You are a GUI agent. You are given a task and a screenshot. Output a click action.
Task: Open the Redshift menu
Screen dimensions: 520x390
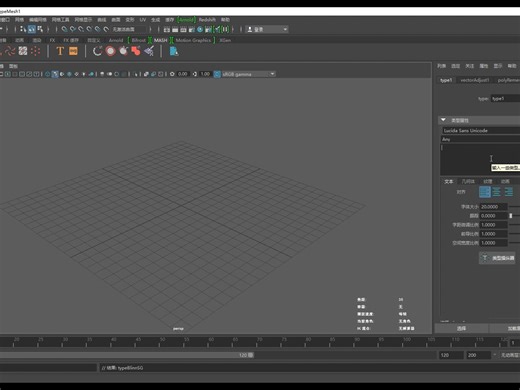[207, 20]
